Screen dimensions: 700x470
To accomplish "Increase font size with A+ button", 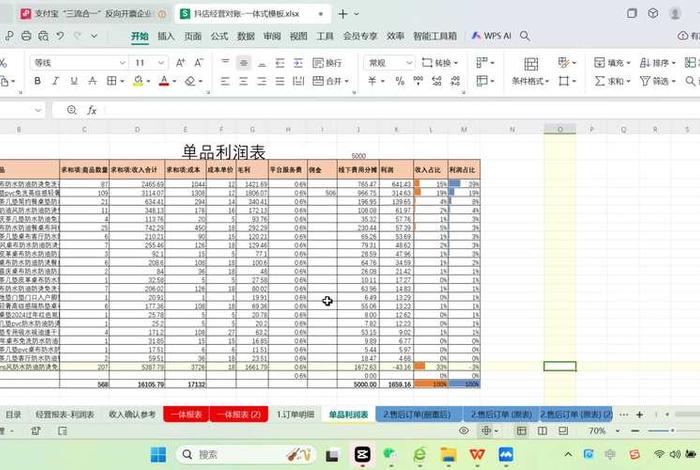I will [x=180, y=63].
